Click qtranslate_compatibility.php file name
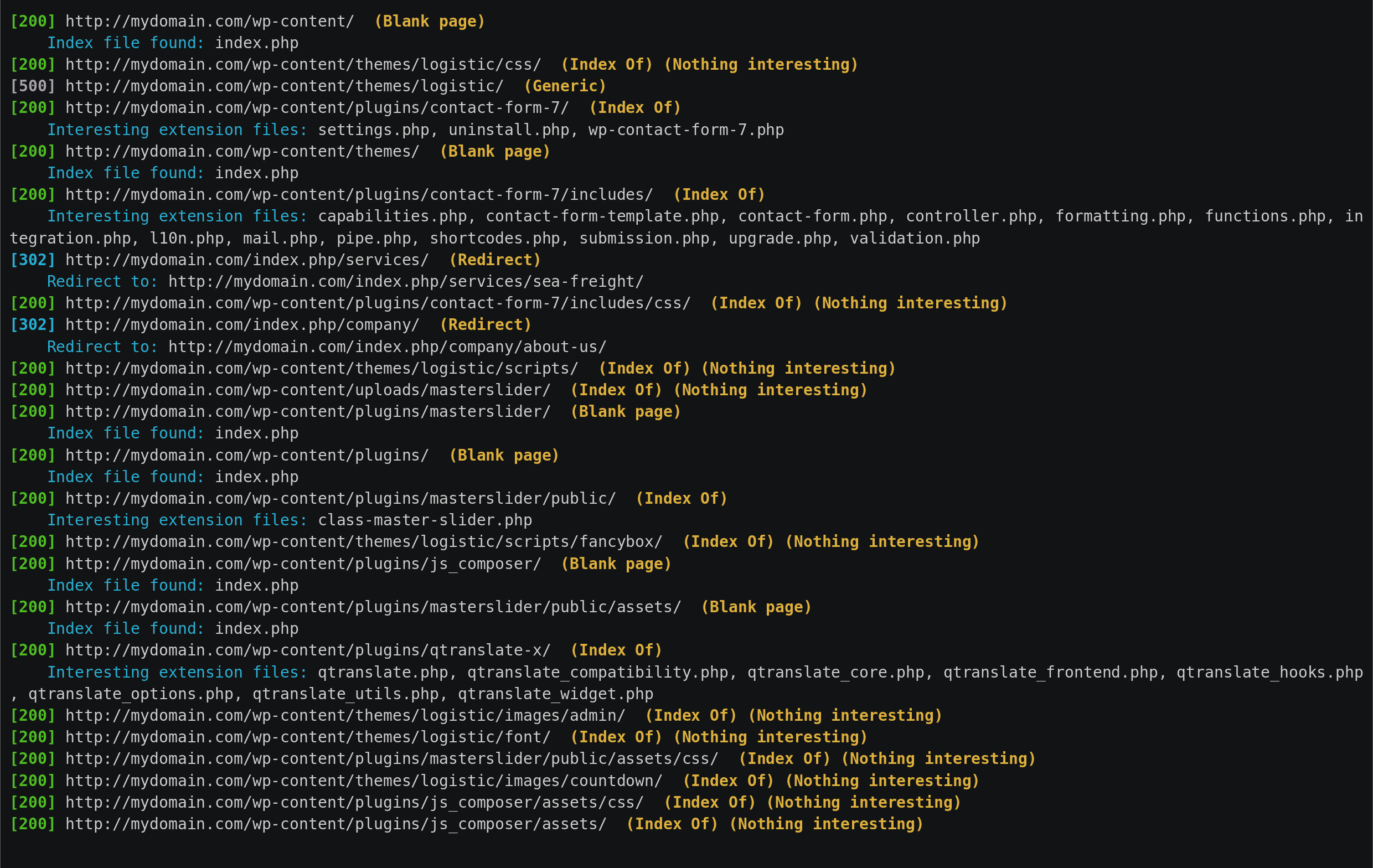The width and height of the screenshot is (1373, 868). (597, 673)
